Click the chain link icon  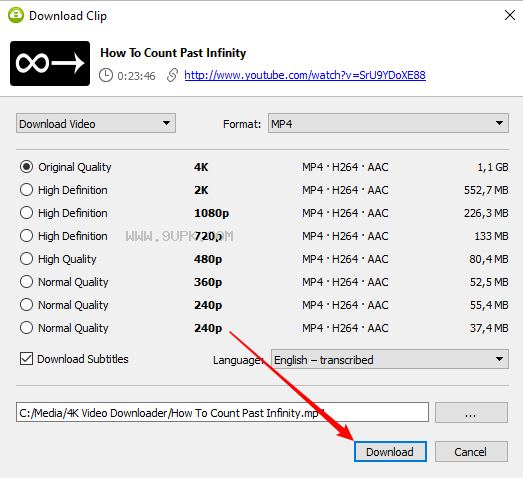(172, 75)
